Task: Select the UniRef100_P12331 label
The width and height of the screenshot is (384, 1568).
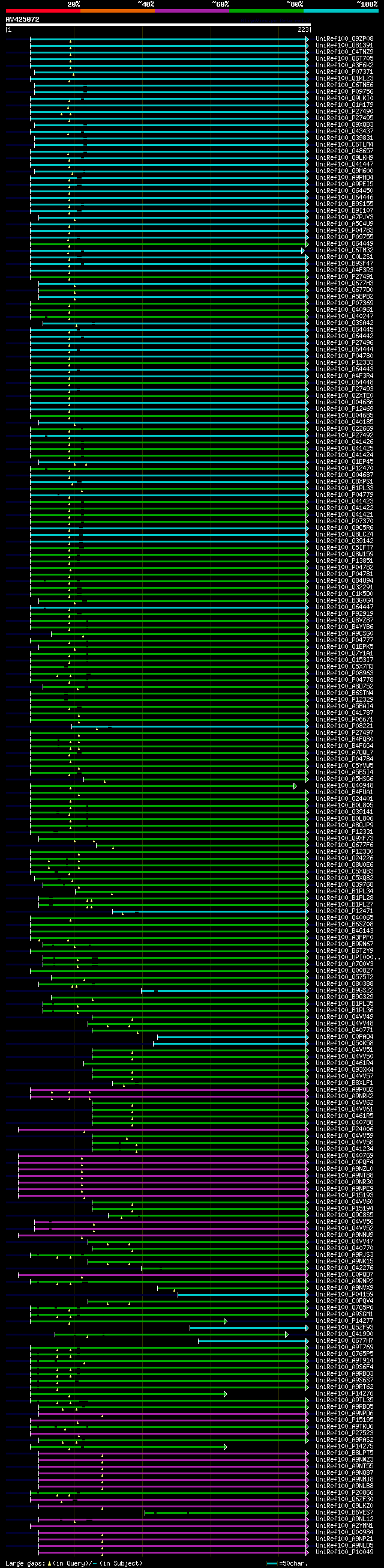Action: 344,832
